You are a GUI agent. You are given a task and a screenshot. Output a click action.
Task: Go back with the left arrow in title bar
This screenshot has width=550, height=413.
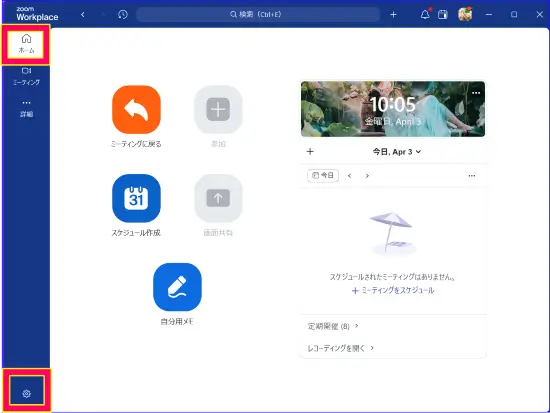(x=83, y=14)
